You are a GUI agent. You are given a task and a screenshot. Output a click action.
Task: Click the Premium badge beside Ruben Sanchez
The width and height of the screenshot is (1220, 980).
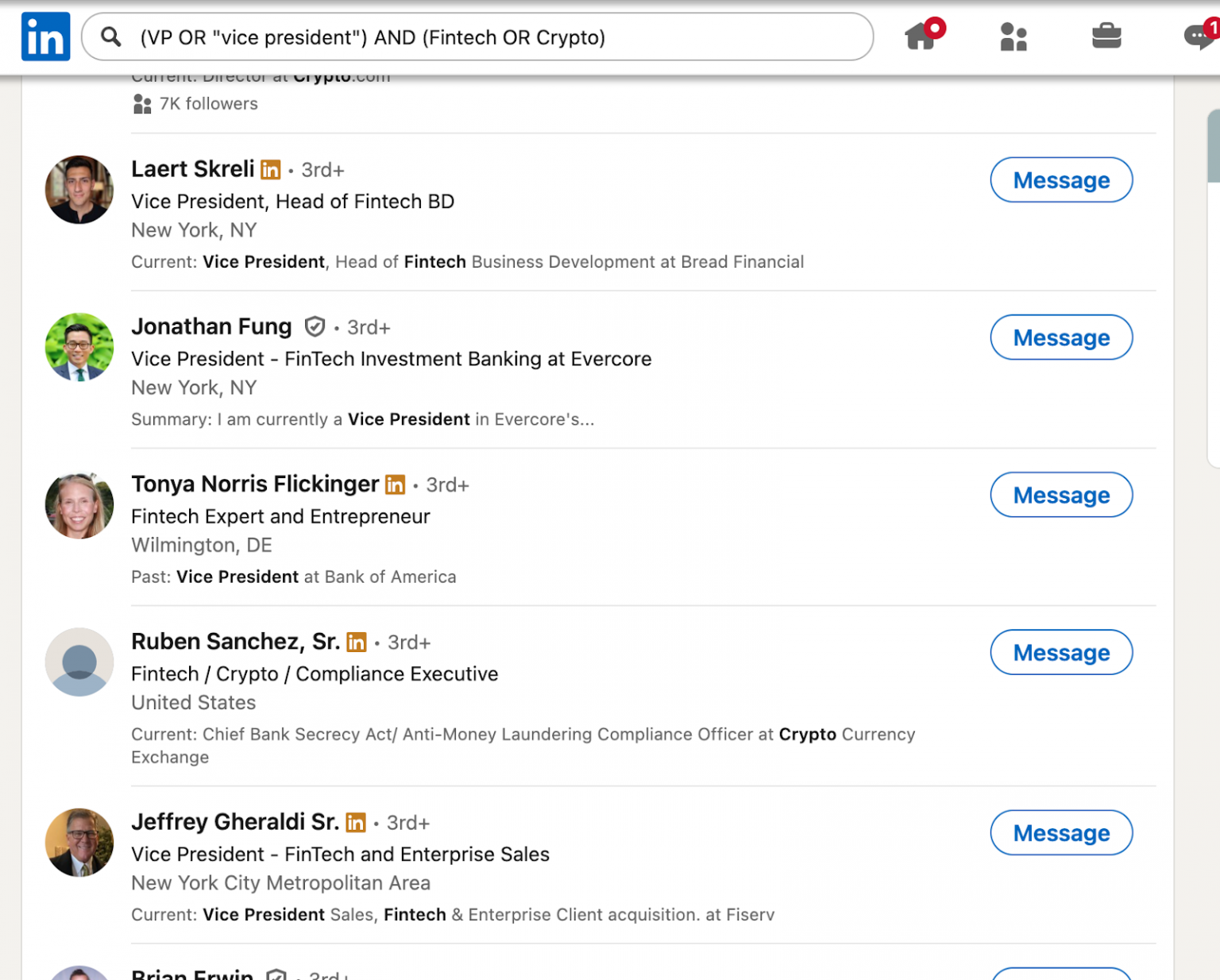(356, 642)
